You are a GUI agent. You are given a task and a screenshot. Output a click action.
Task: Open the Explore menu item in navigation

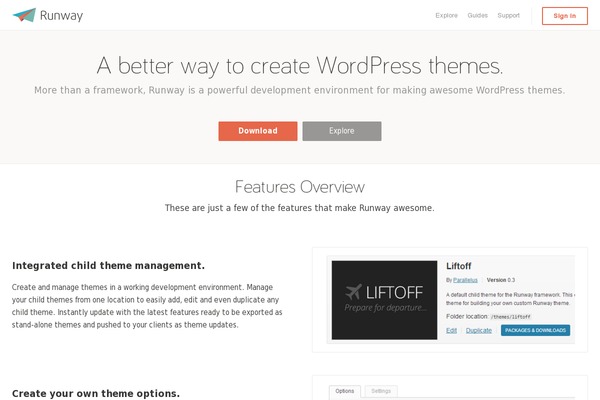pos(447,16)
